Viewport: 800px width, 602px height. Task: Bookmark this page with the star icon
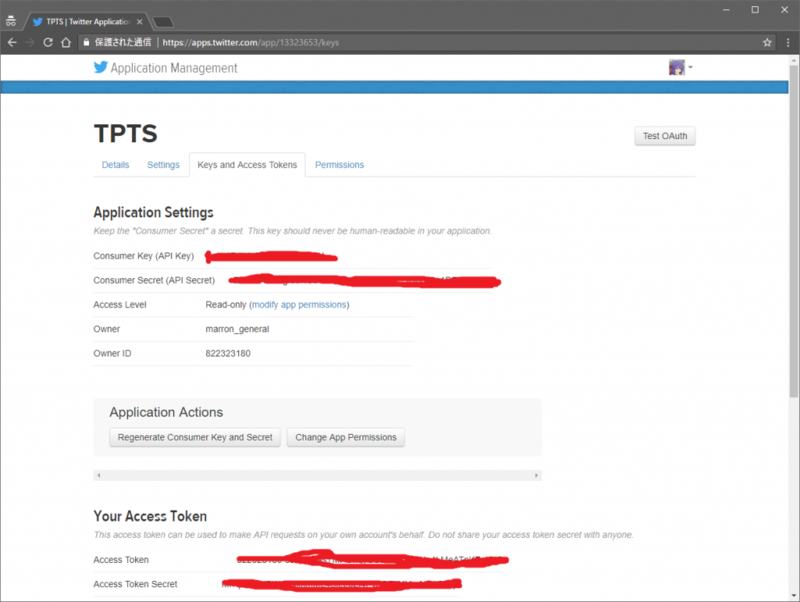(x=767, y=42)
